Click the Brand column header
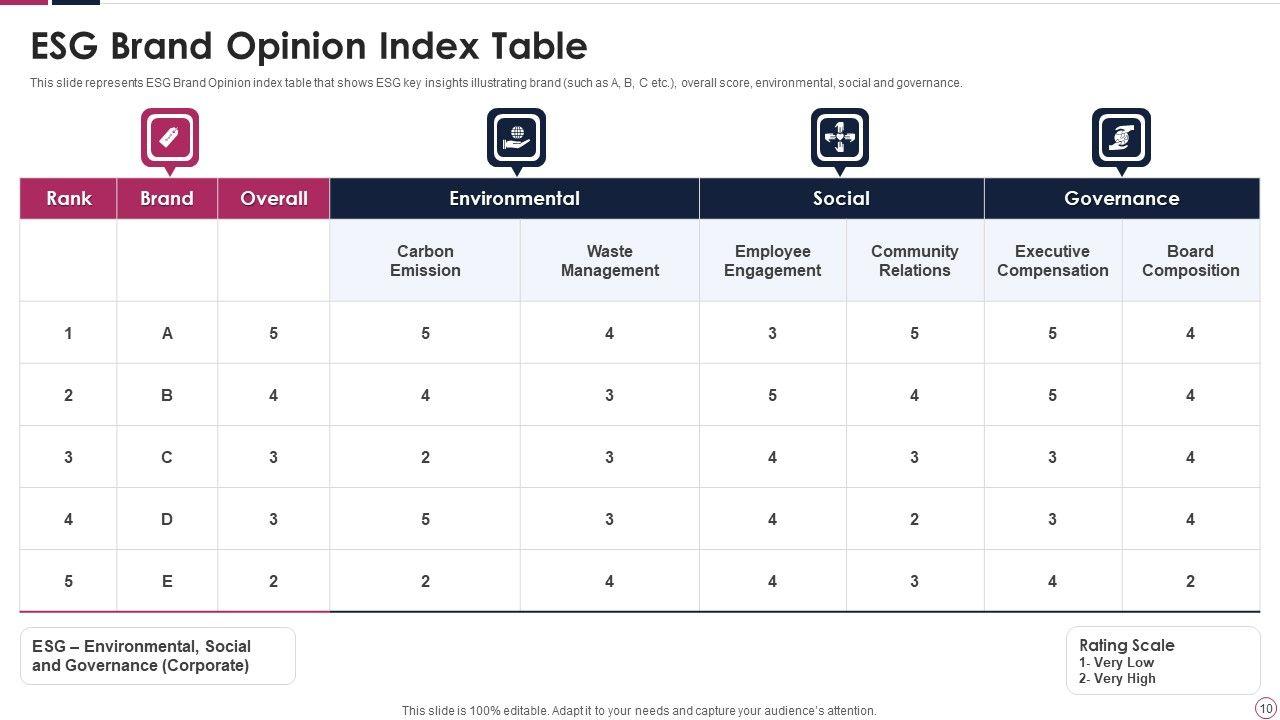This screenshot has height=720, width=1280. [167, 198]
